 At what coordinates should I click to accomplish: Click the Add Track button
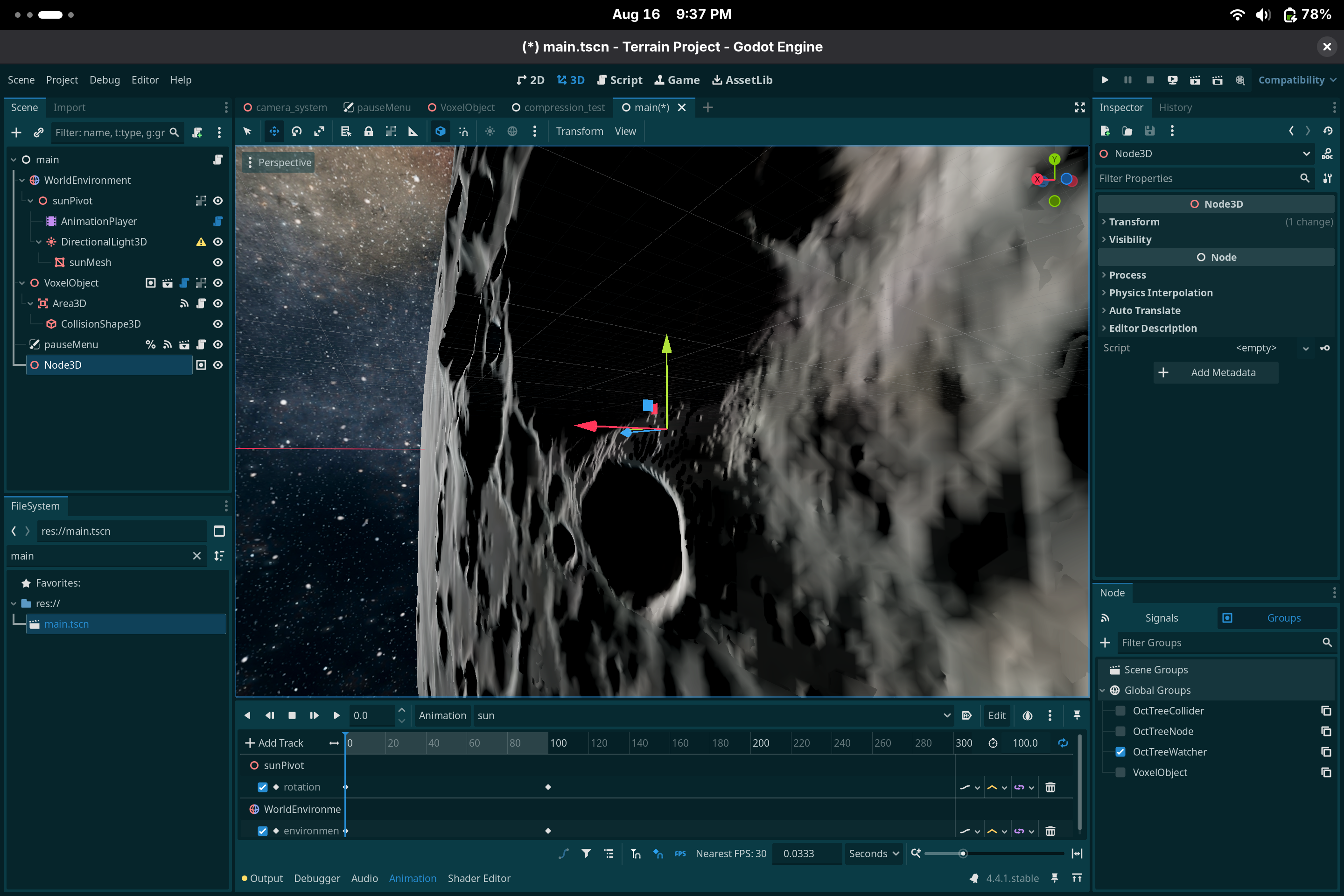tap(274, 743)
